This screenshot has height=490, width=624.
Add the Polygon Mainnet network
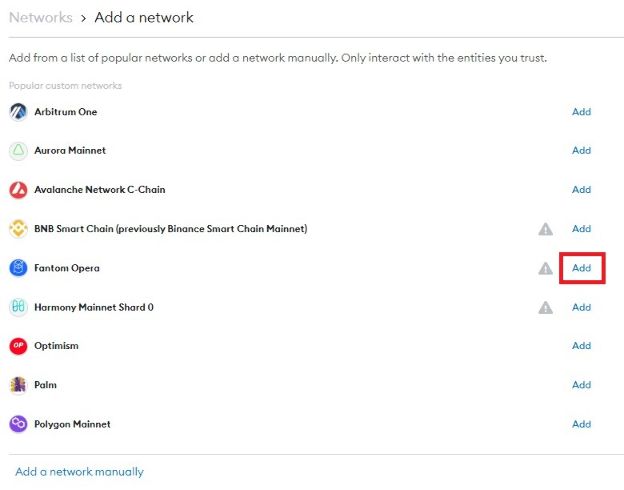(581, 424)
